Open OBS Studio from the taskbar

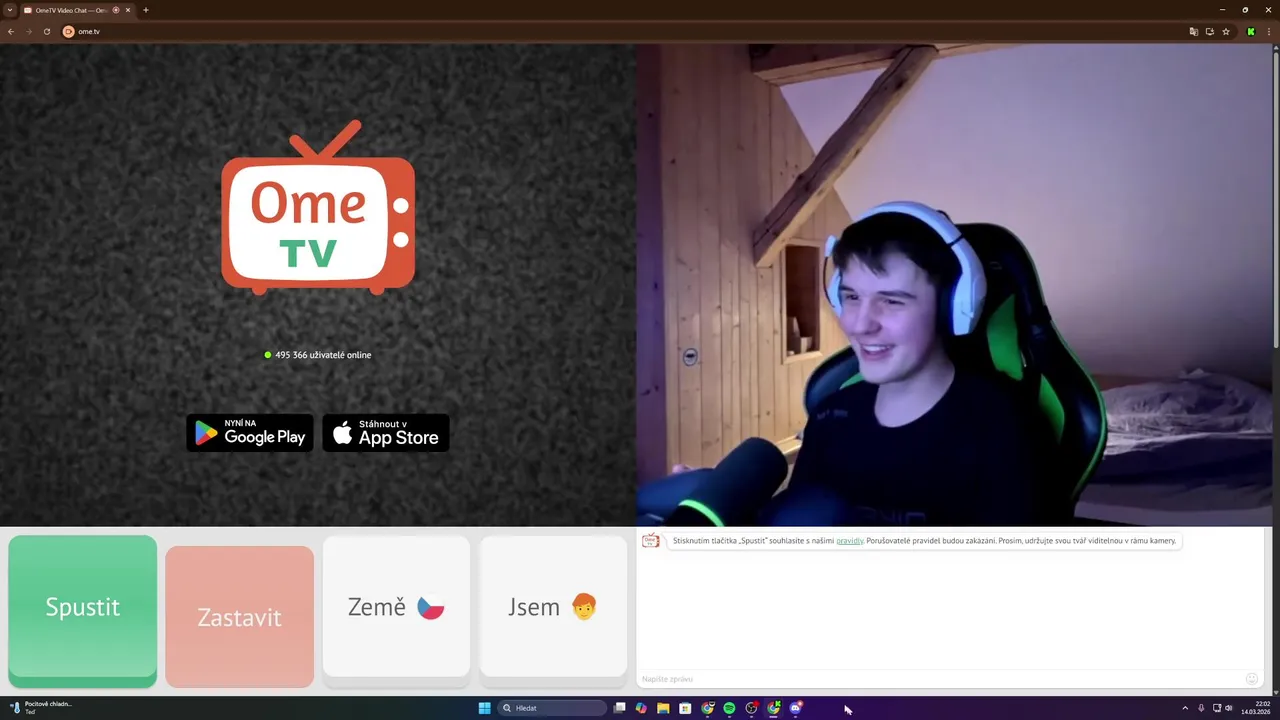(x=751, y=708)
